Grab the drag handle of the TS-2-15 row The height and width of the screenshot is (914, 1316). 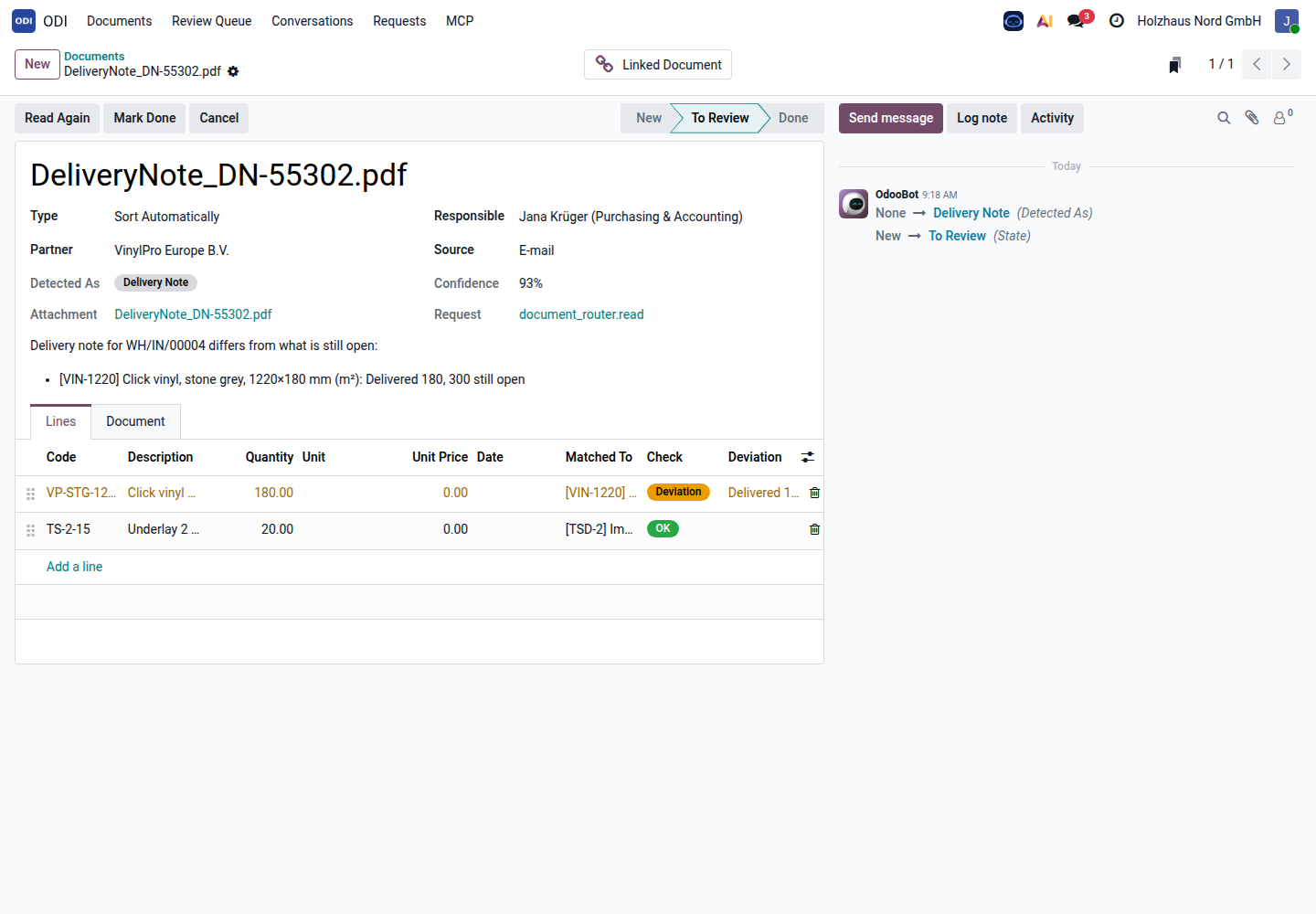pyautogui.click(x=30, y=530)
